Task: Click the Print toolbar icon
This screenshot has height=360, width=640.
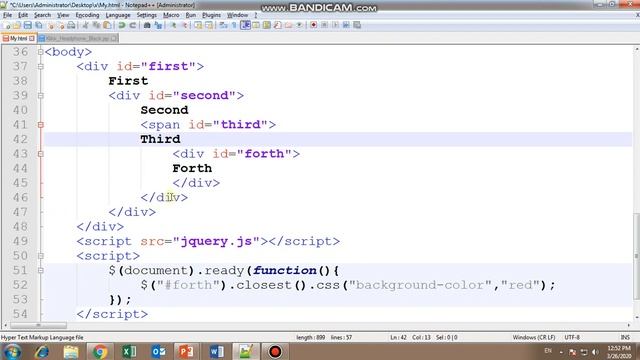Action: coord(71,25)
